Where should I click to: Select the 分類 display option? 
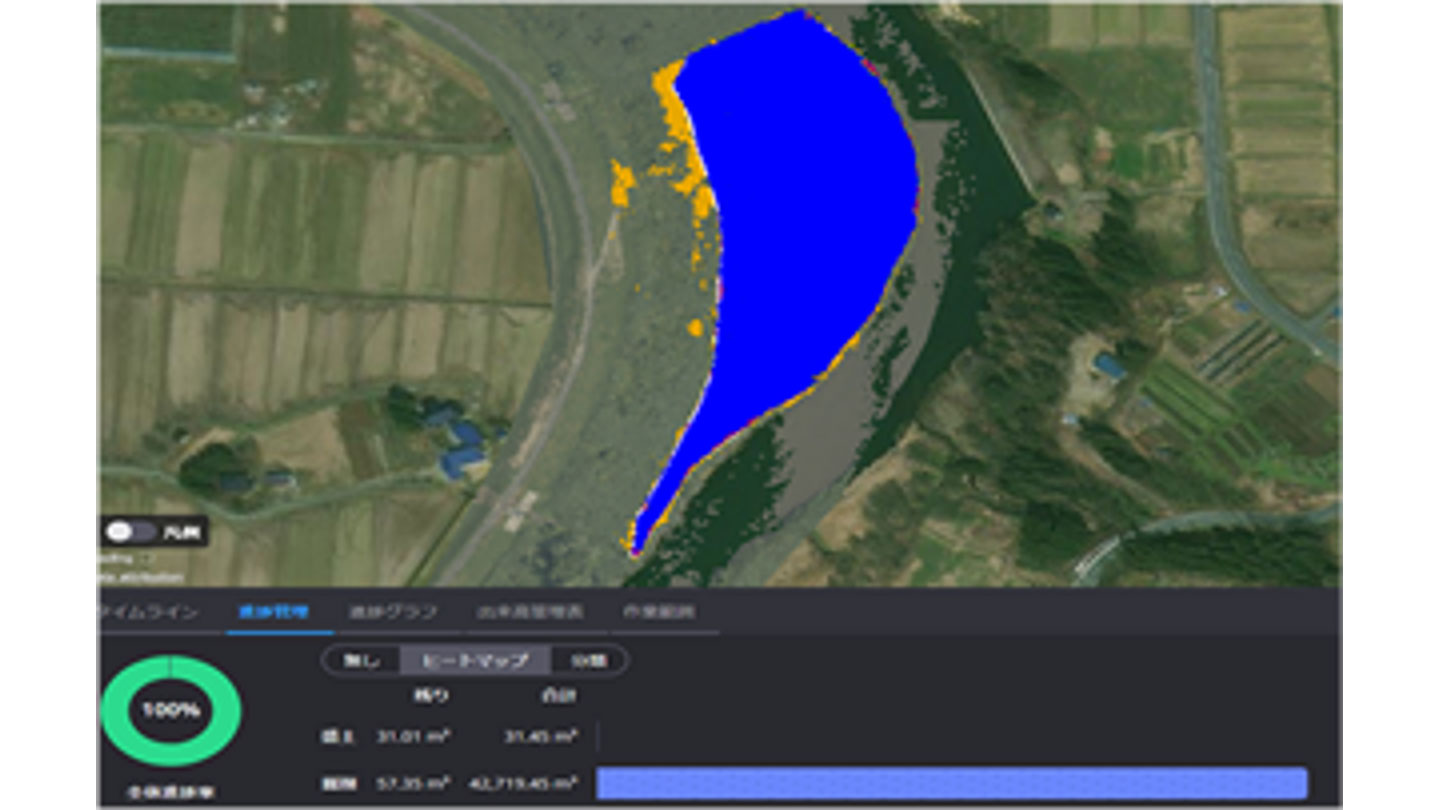tap(588, 660)
